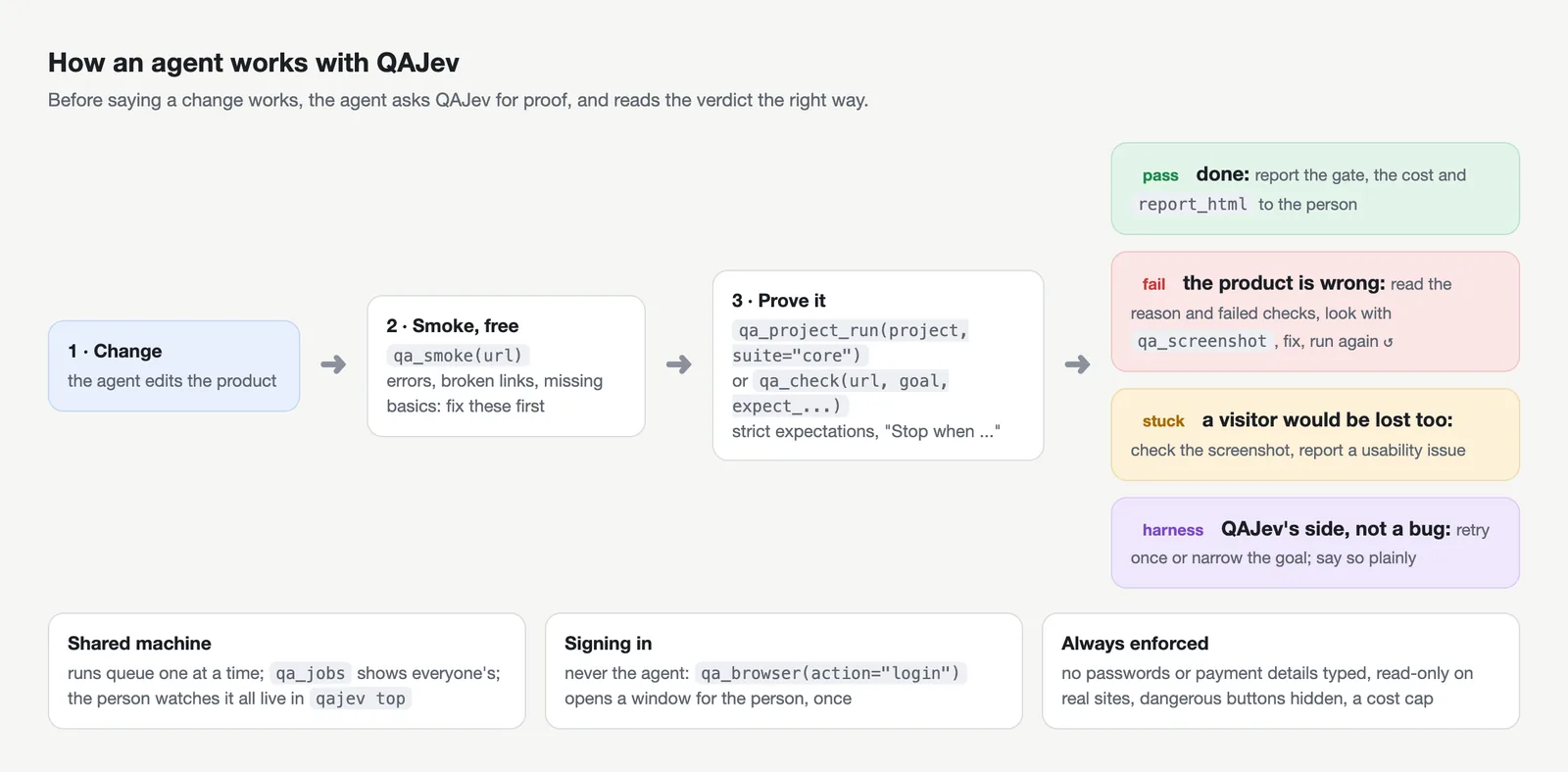This screenshot has width=1568, height=772.
Task: Click "a visitor would be lost too:" text
Action: (1328, 420)
